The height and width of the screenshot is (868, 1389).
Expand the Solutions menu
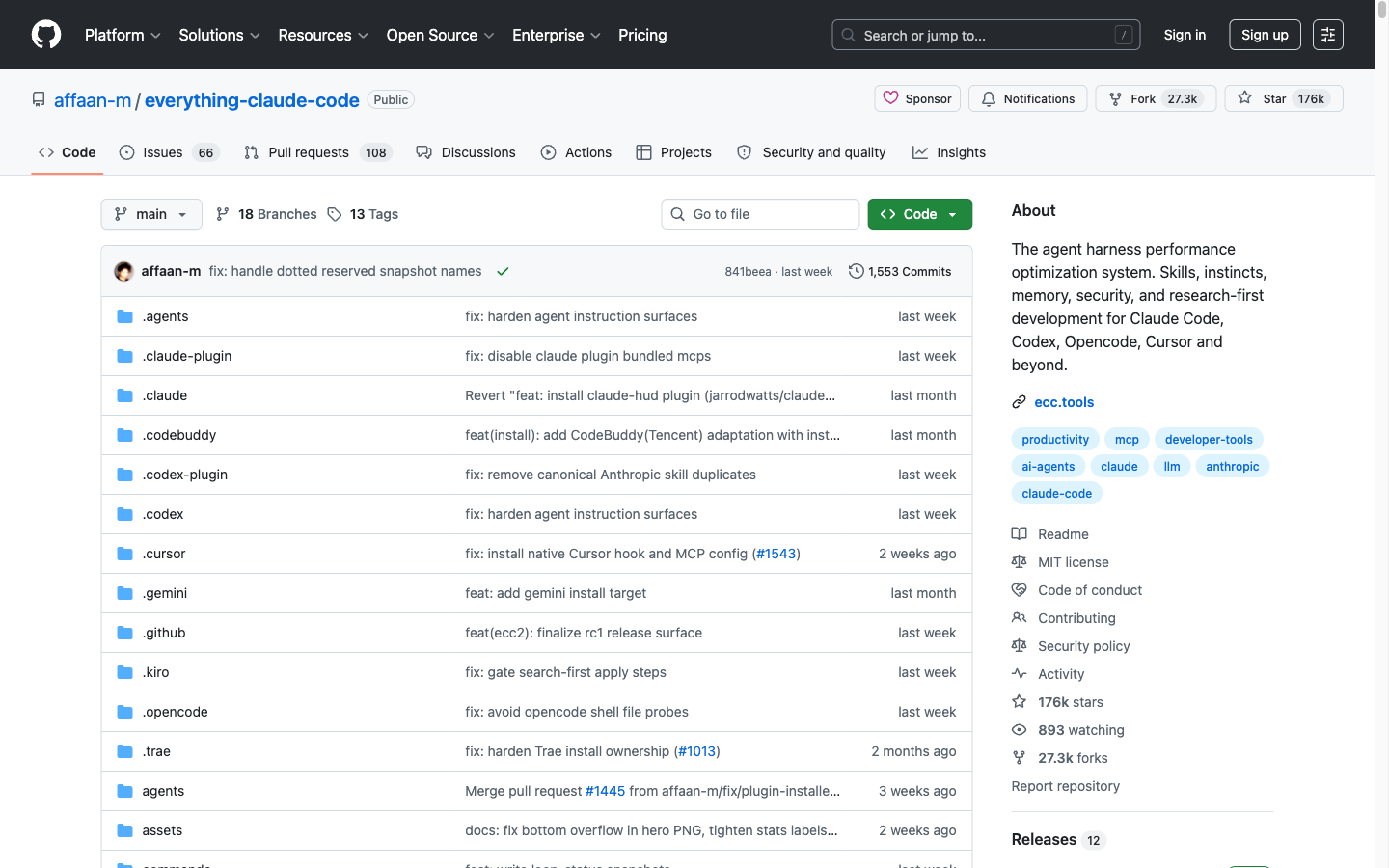(219, 35)
